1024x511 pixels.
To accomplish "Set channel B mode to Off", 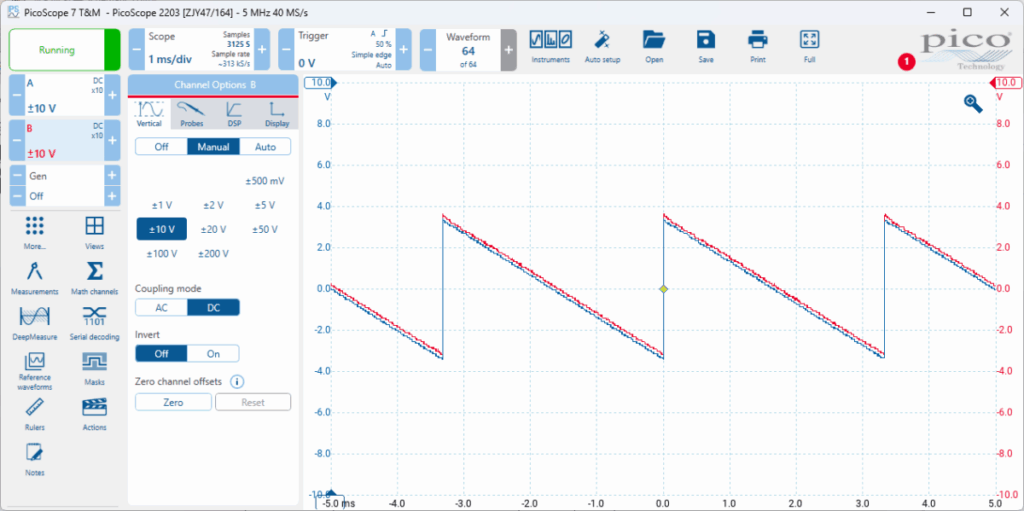I will click(x=161, y=146).
